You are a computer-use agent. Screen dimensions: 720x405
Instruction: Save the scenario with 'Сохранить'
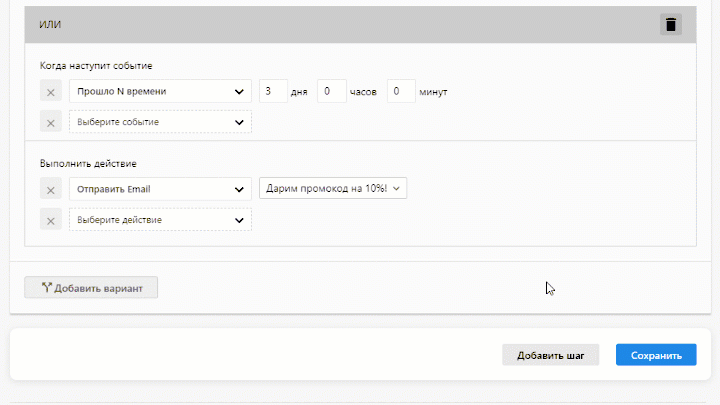pyautogui.click(x=655, y=355)
